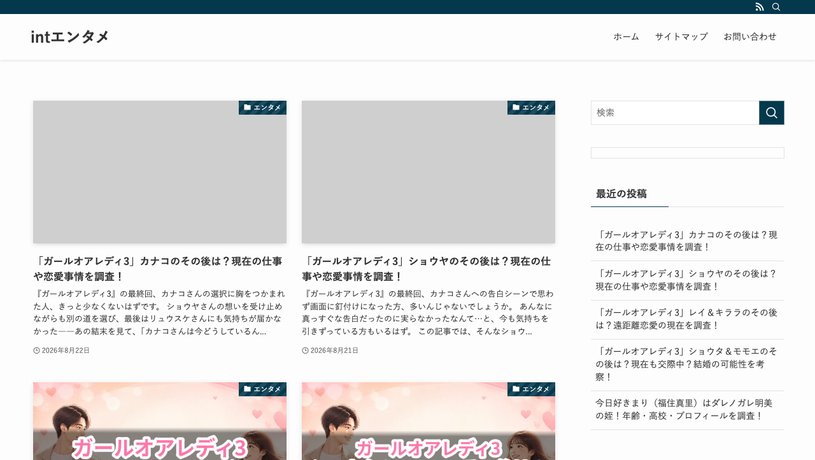The width and height of the screenshot is (815, 460).
Task: Read the ショウヤのその後は article title
Action: coord(426,269)
